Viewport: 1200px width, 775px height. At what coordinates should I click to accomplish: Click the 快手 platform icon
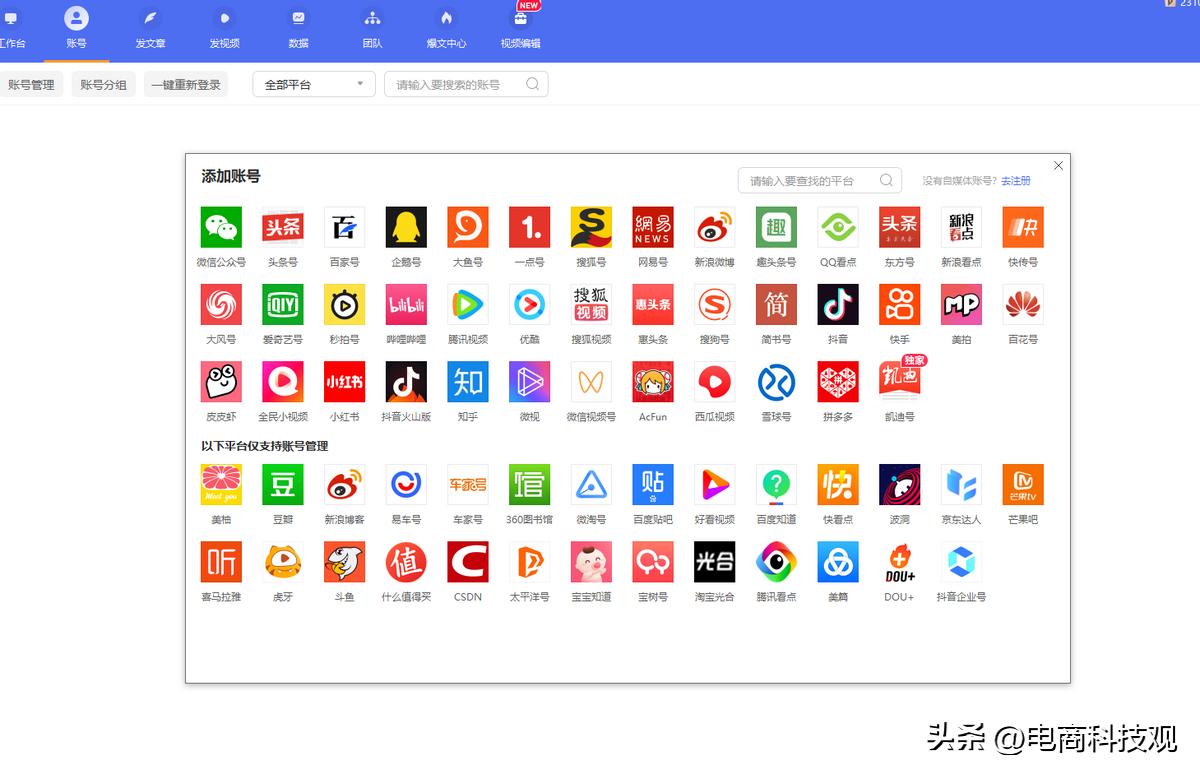[x=899, y=304]
